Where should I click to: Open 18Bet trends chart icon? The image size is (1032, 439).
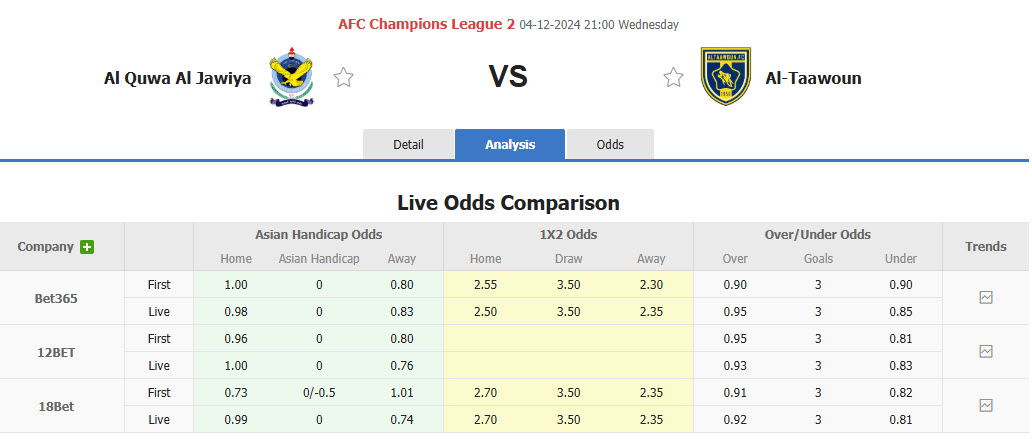click(986, 405)
